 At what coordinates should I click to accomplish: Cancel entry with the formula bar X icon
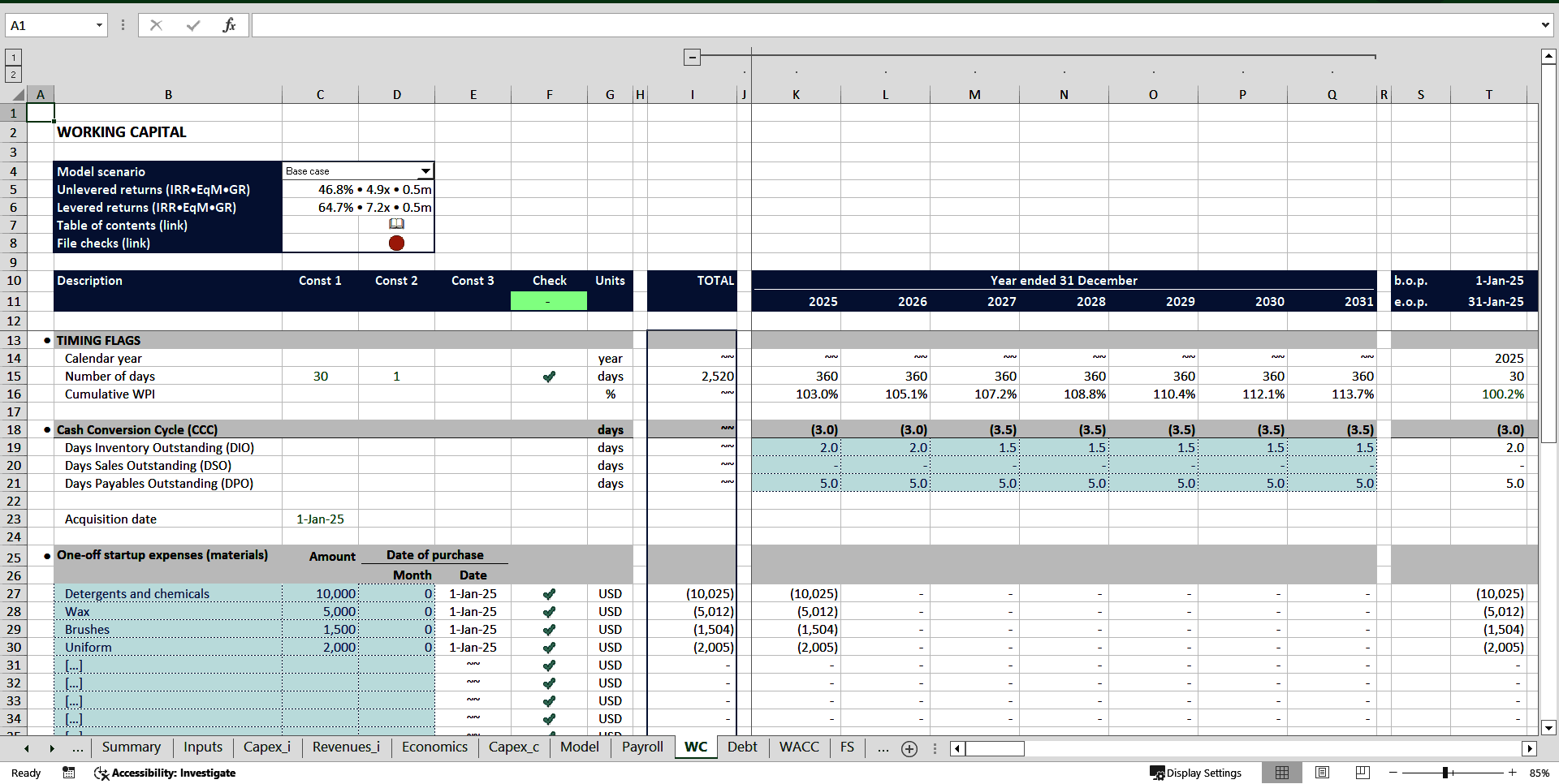click(156, 24)
